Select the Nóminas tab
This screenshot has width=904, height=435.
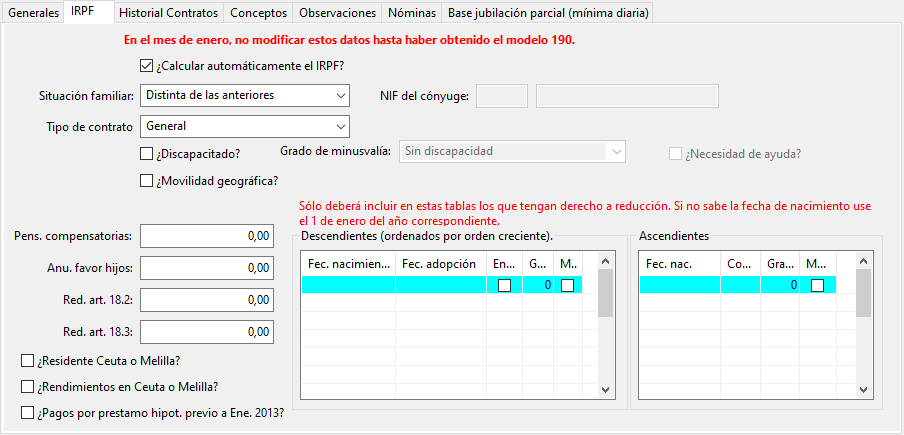click(412, 13)
